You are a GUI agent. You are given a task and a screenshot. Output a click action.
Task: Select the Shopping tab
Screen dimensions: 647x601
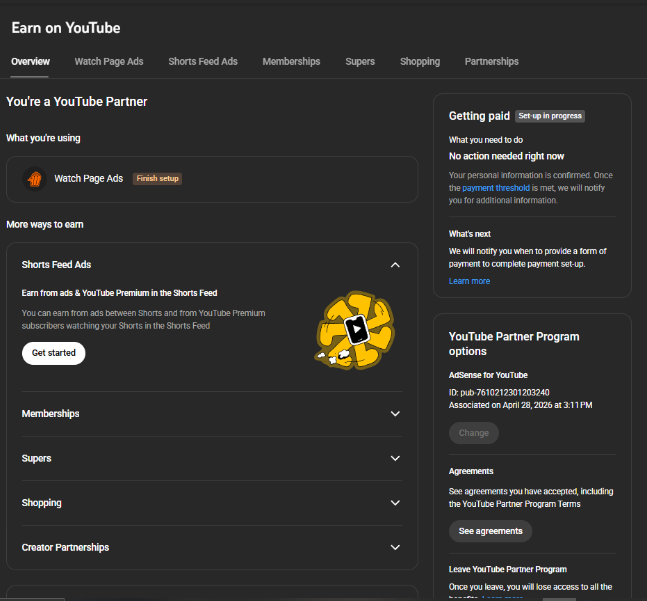click(x=420, y=62)
